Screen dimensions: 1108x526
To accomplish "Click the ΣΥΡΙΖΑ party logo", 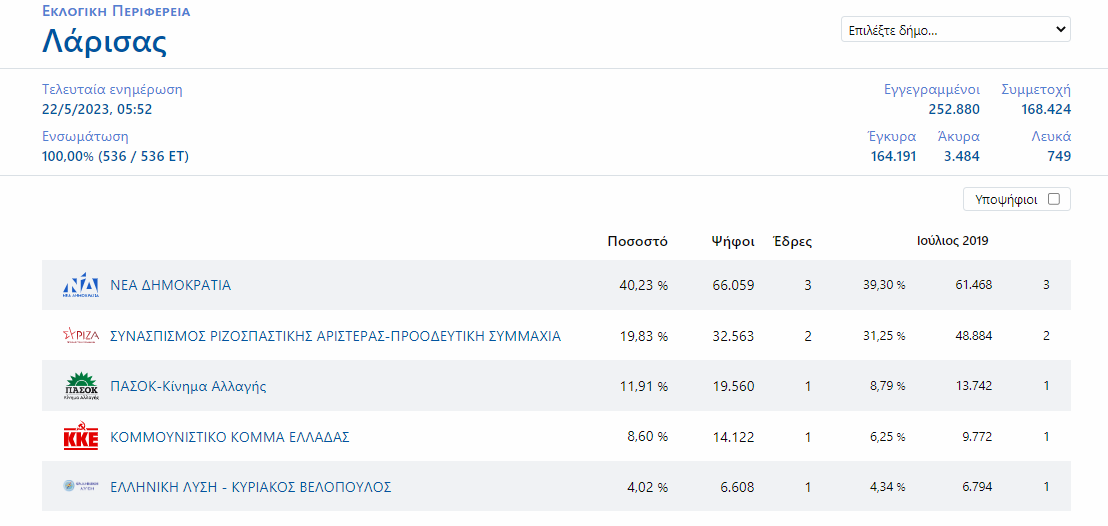I will coord(81,336).
